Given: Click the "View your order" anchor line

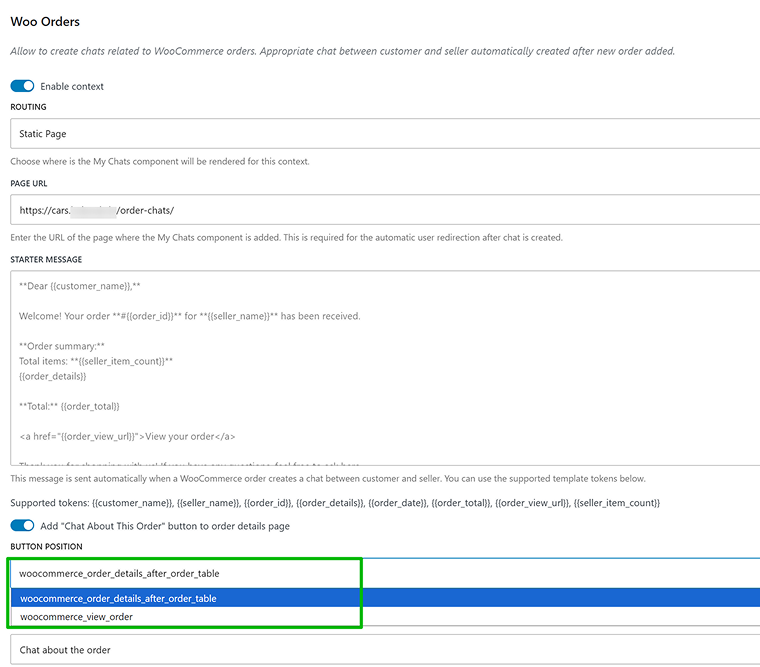Looking at the screenshot, I should pos(127,436).
